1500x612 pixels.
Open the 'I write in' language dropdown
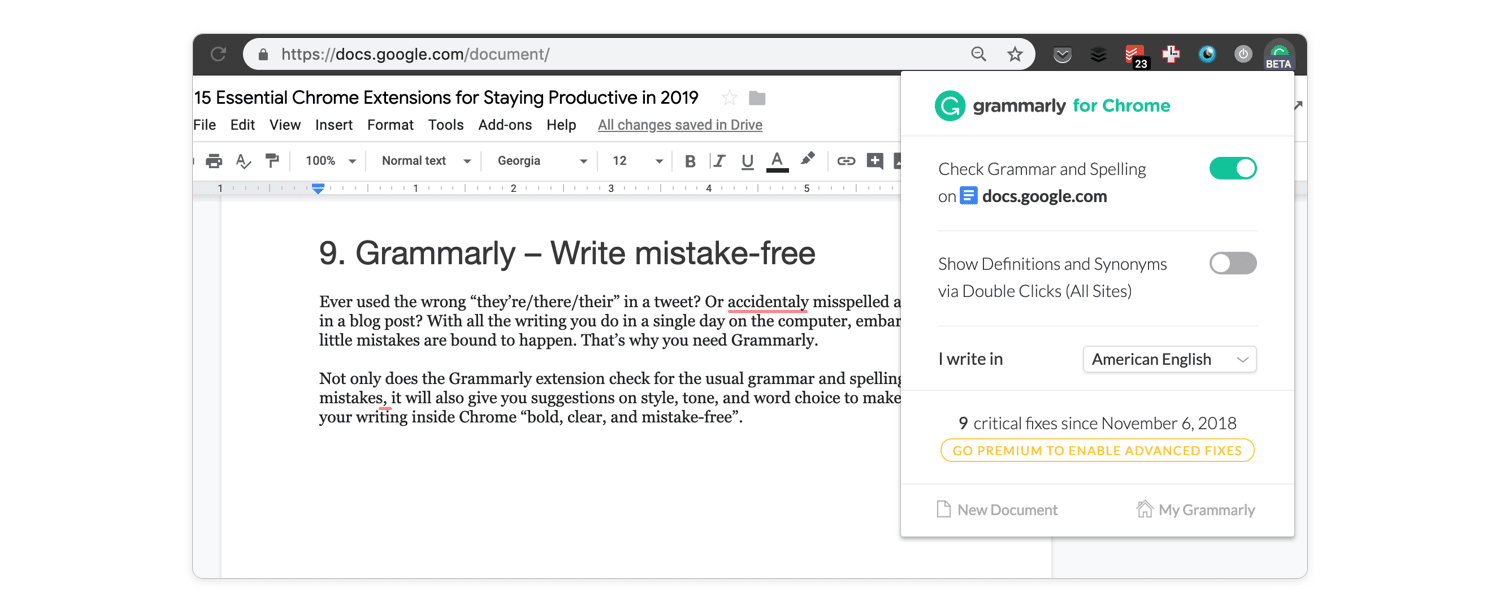pyautogui.click(x=1169, y=359)
